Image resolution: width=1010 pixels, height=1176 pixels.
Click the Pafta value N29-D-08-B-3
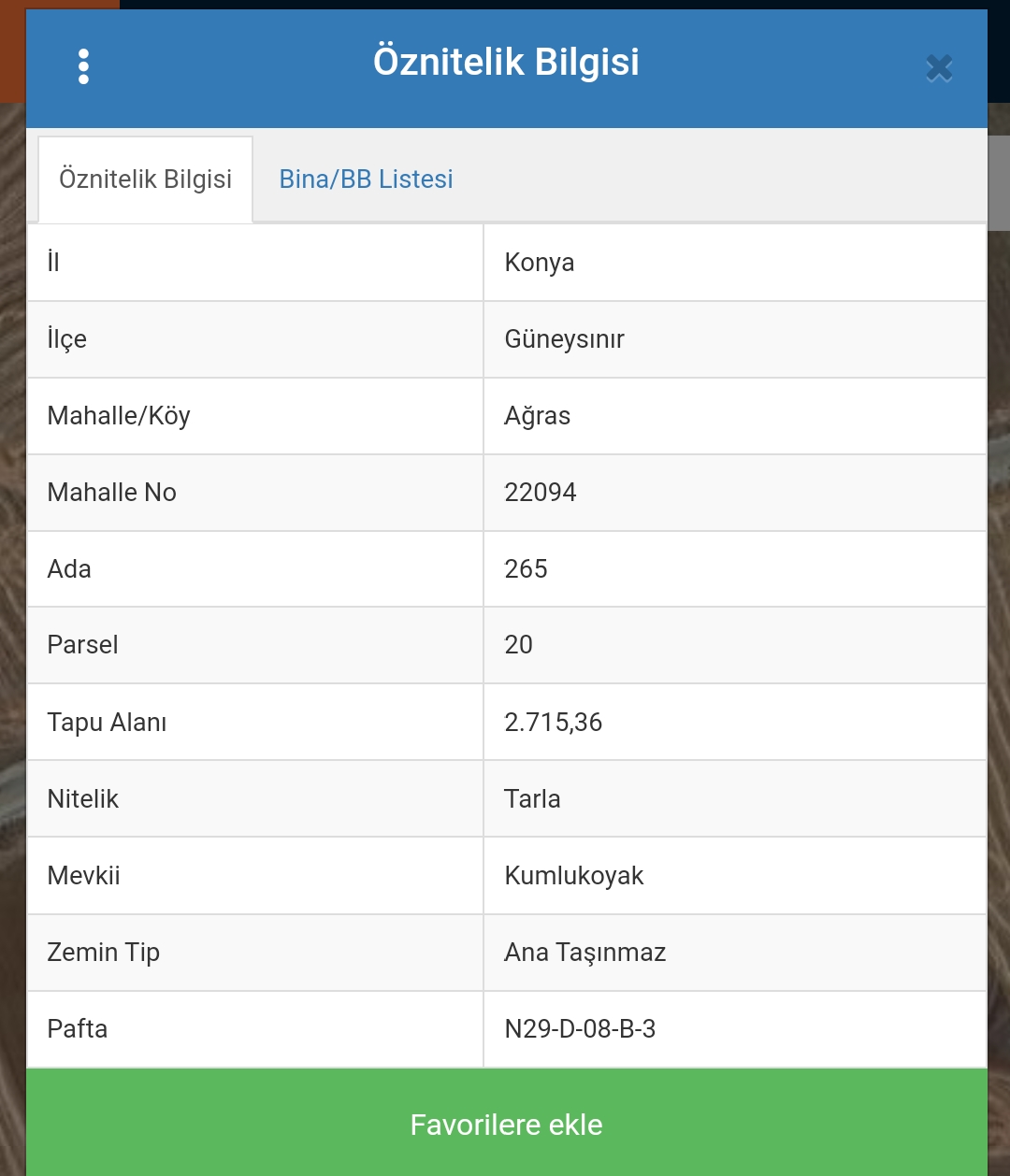coord(580,1029)
